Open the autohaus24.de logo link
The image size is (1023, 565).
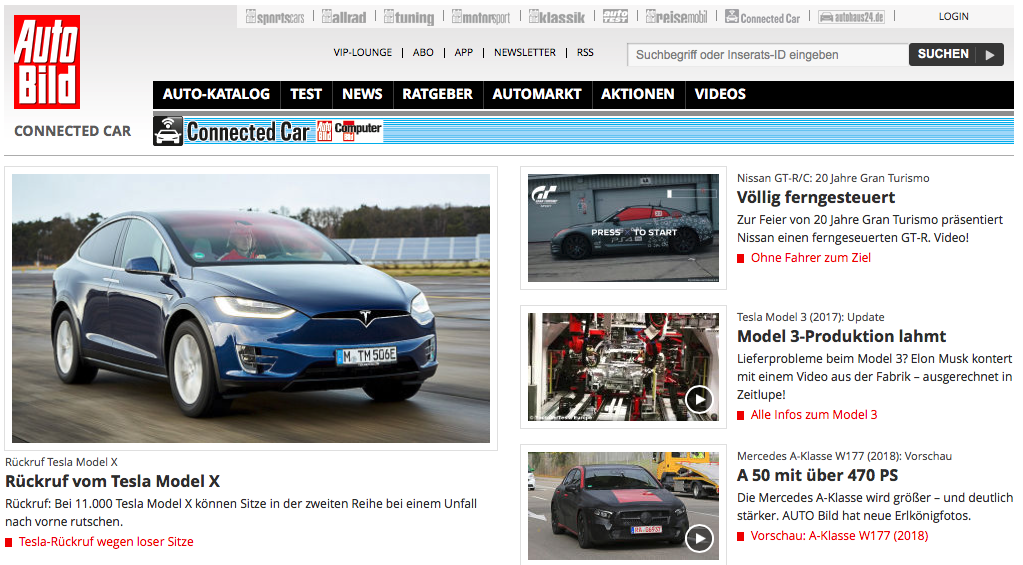click(851, 17)
